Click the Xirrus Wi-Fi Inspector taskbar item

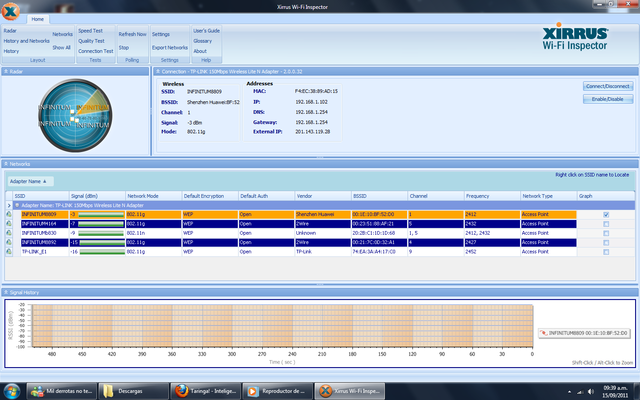[350, 391]
